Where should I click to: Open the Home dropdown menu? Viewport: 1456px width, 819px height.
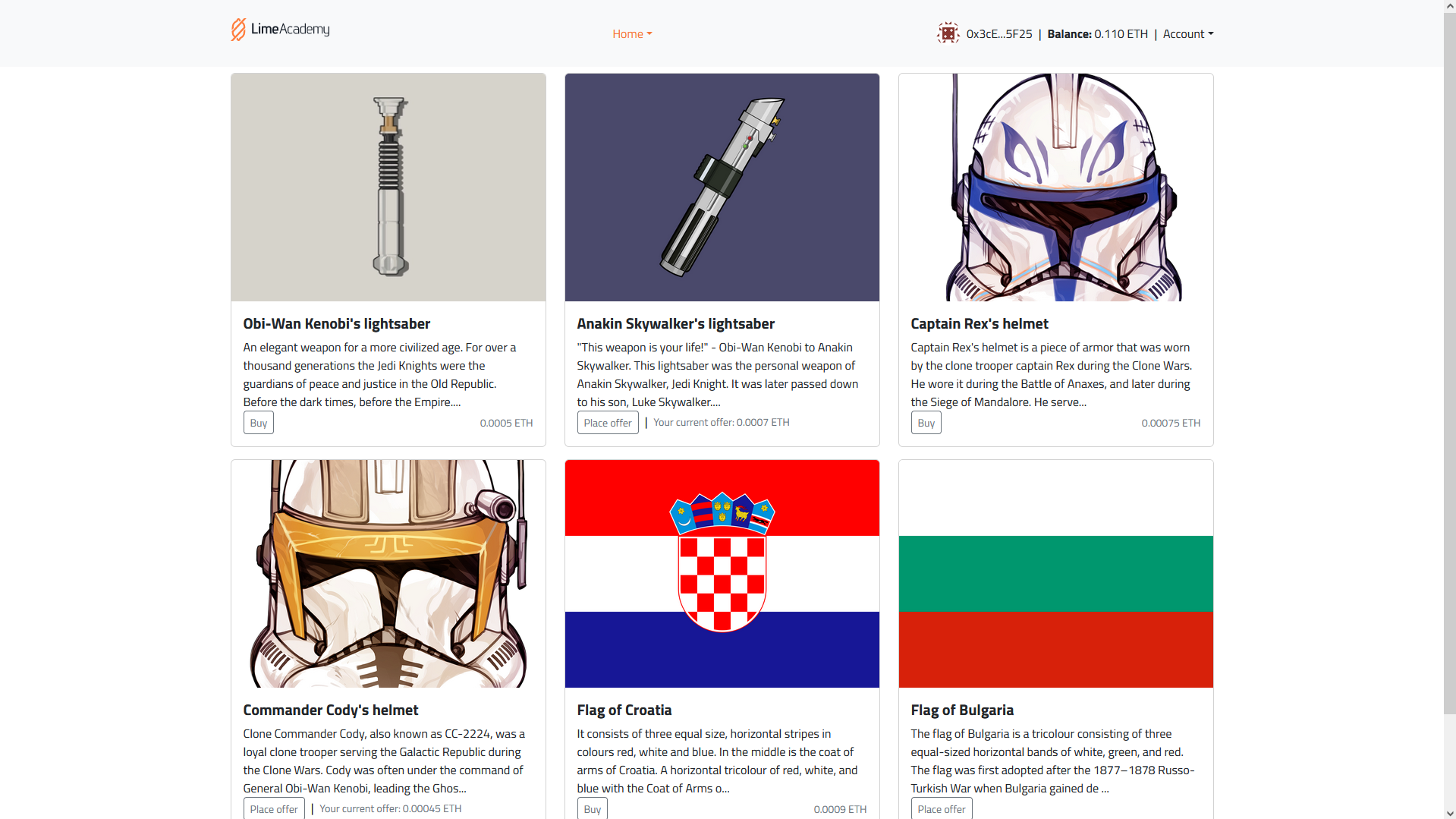click(x=632, y=34)
